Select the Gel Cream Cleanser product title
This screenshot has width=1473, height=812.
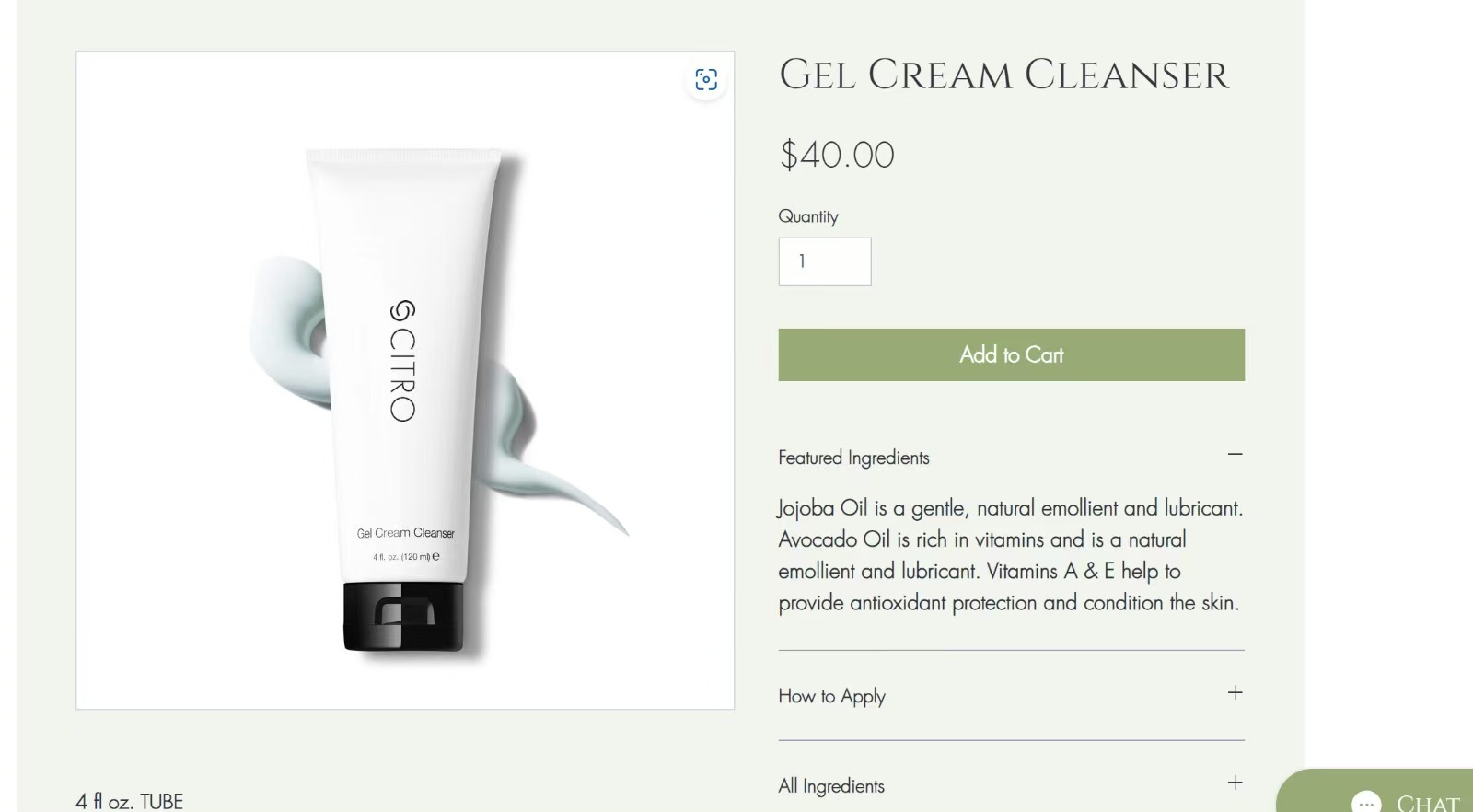click(x=1003, y=75)
